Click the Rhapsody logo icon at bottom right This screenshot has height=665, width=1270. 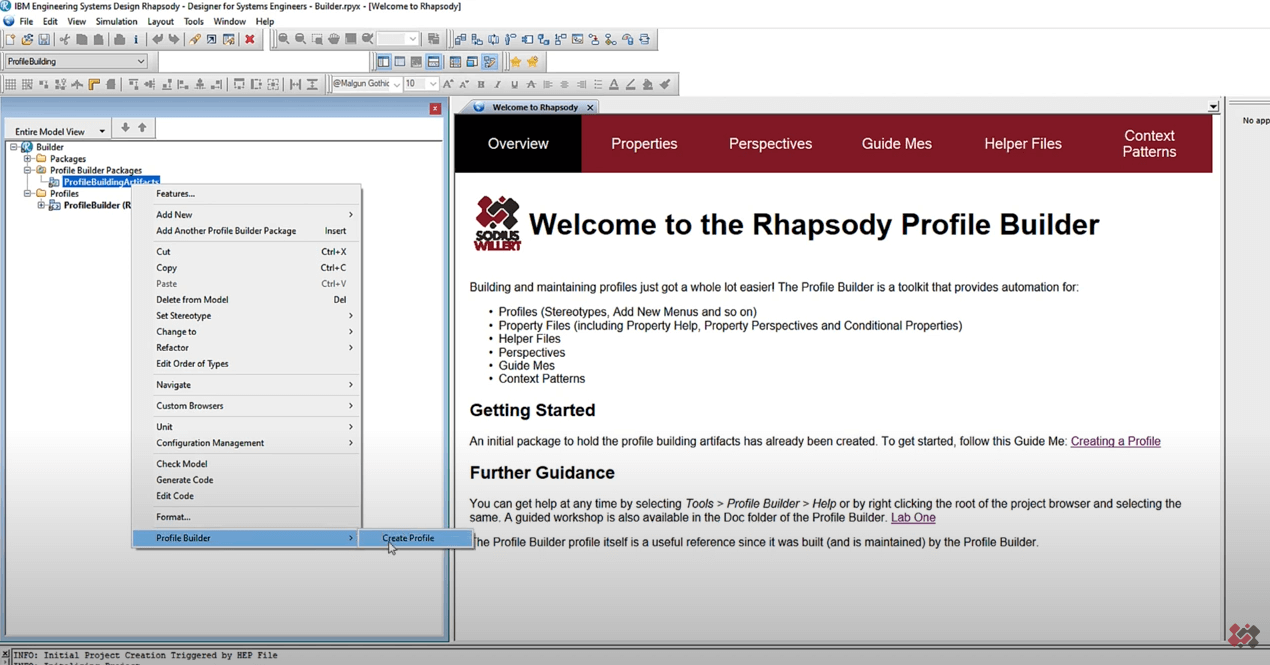tap(1244, 634)
